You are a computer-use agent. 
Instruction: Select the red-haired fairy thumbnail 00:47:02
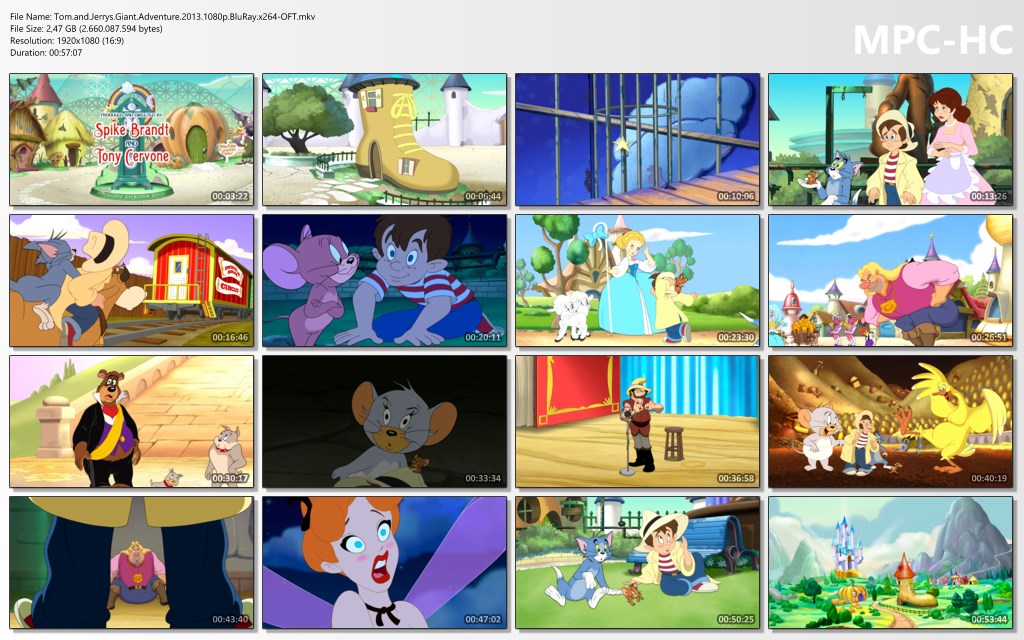point(385,563)
